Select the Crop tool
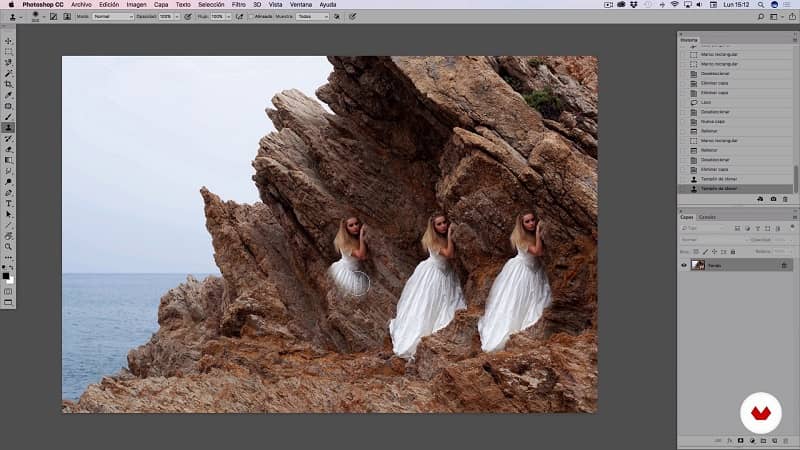 pyautogui.click(x=8, y=84)
